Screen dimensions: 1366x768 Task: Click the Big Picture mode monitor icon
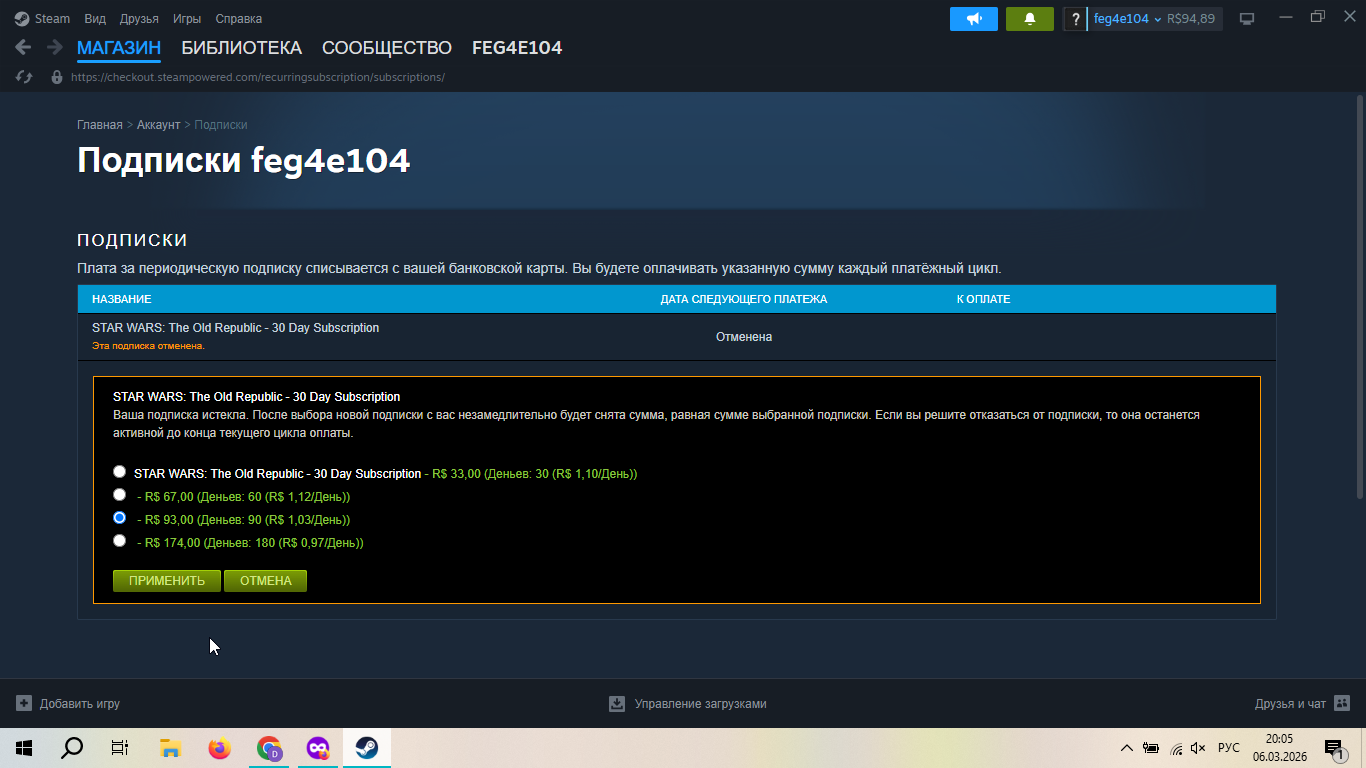[x=1246, y=19]
